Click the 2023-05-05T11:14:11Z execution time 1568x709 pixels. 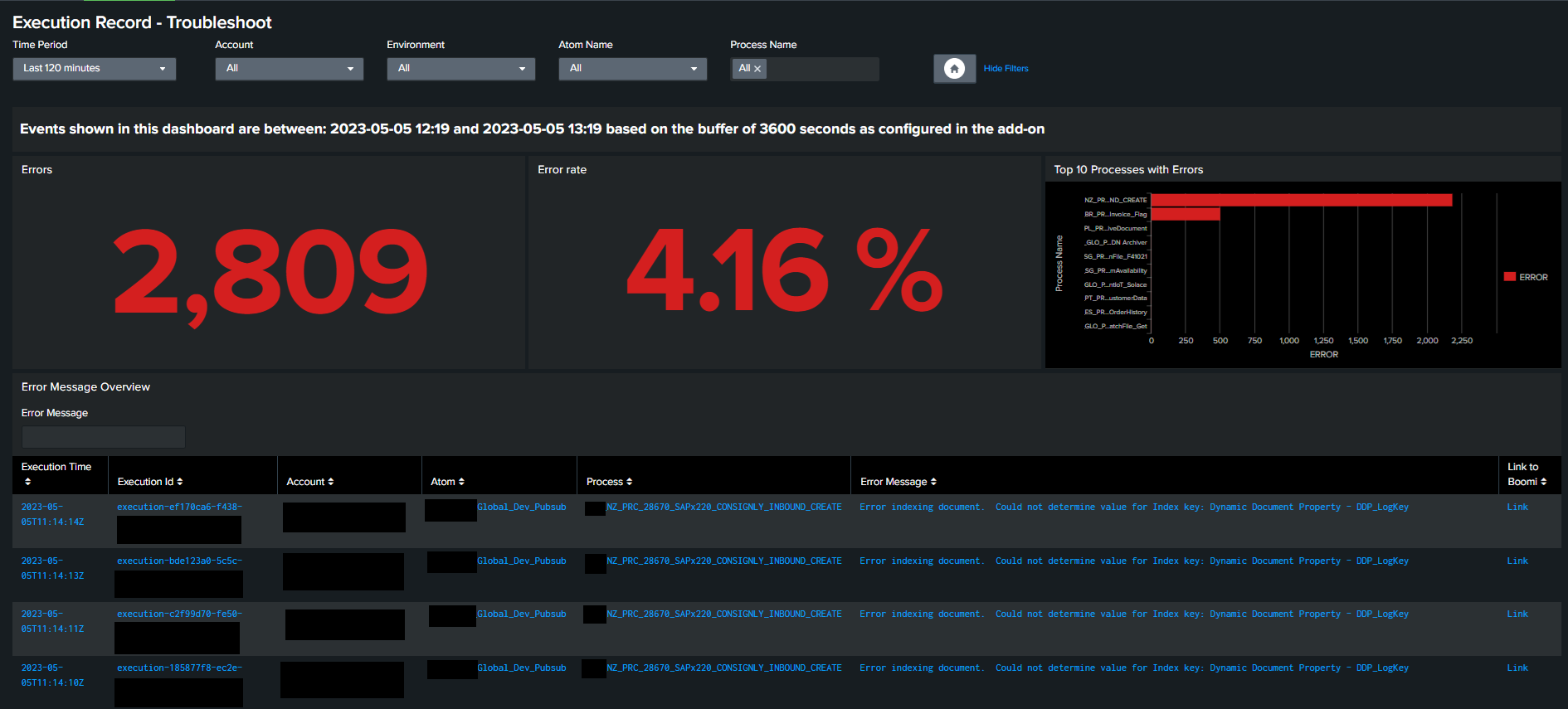tap(52, 621)
